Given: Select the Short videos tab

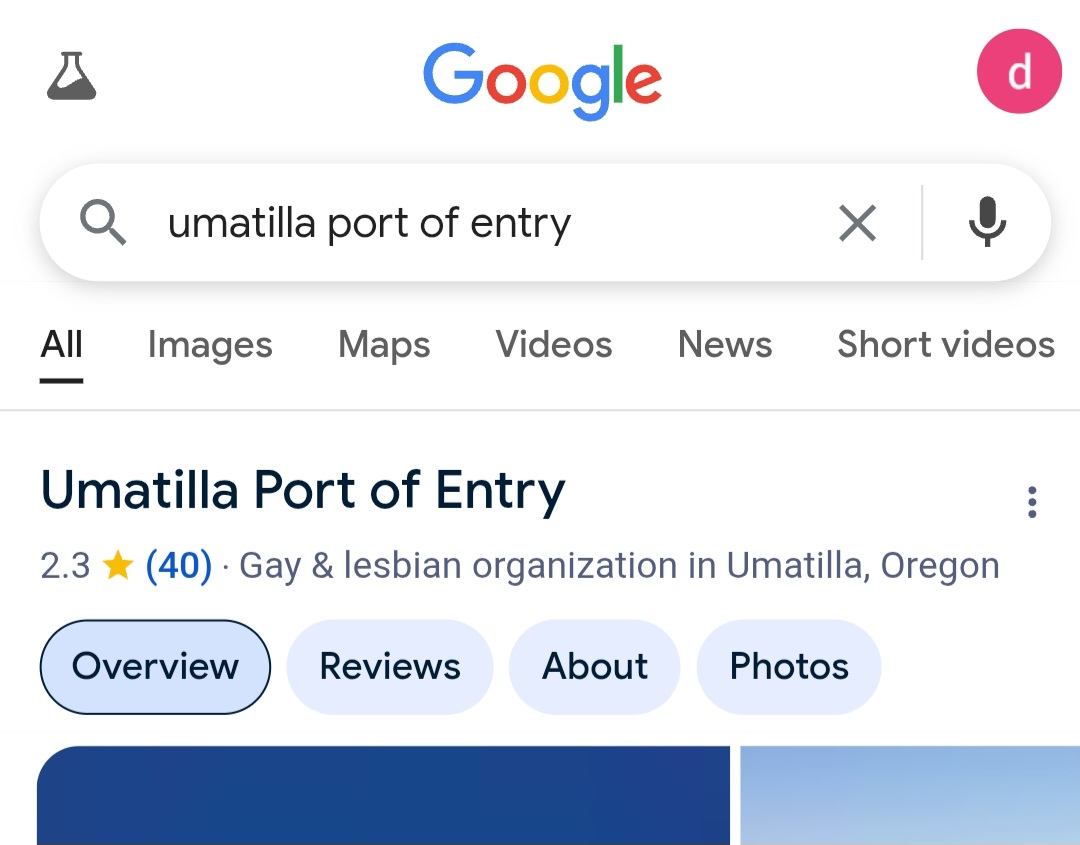Looking at the screenshot, I should point(946,345).
